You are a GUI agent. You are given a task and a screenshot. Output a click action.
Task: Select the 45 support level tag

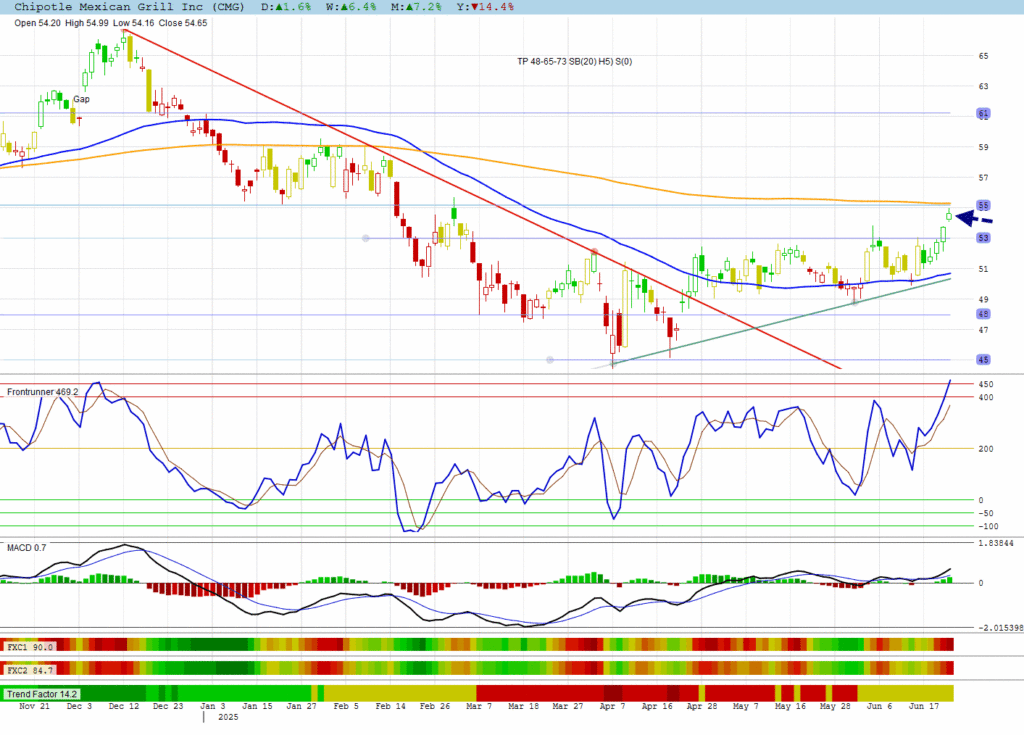coord(984,359)
